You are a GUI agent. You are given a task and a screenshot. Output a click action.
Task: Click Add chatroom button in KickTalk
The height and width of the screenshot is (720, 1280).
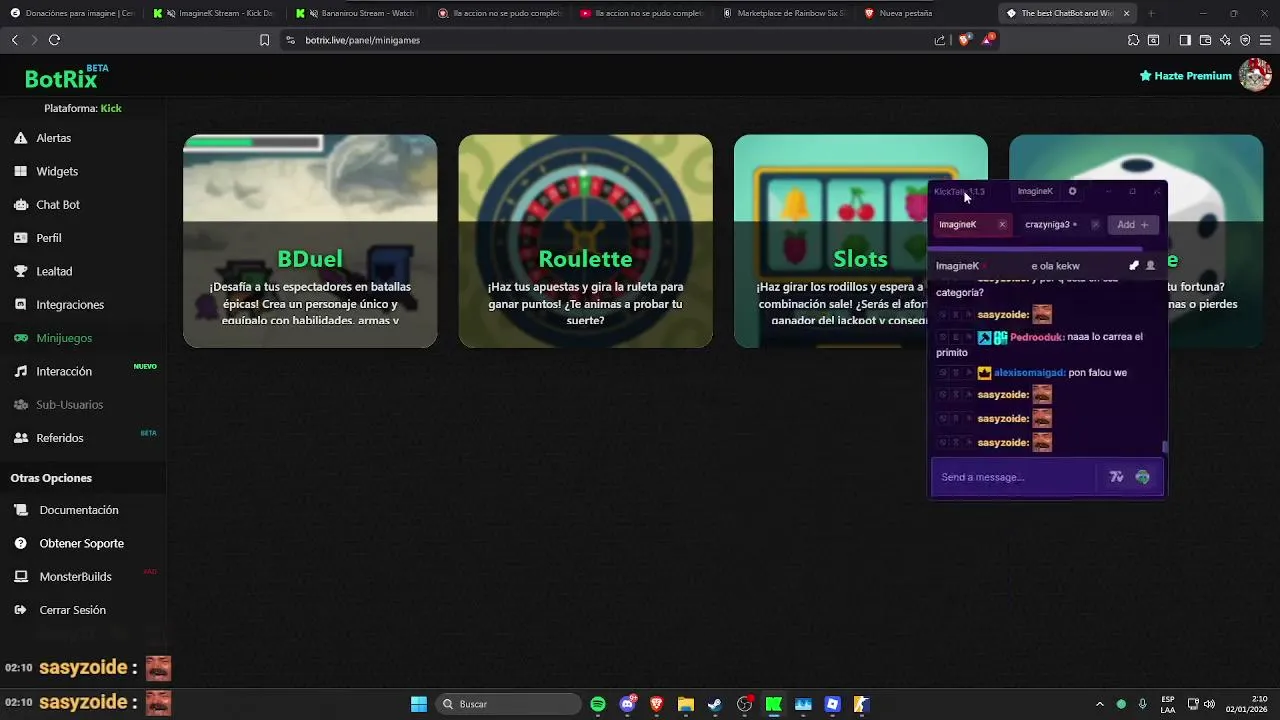[x=1132, y=225]
